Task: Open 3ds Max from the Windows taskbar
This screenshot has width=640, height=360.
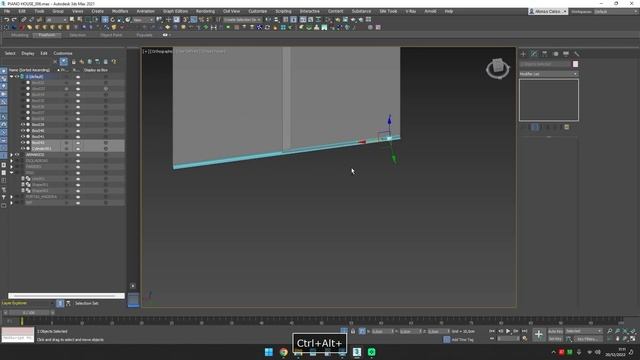Action: point(357,352)
